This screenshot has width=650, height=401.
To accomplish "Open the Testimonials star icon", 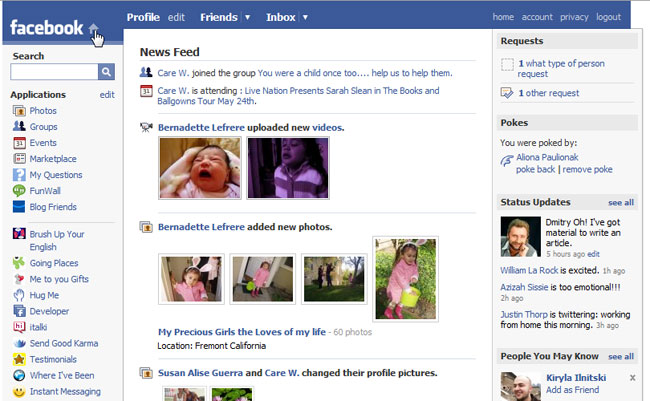I will pos(19,359).
